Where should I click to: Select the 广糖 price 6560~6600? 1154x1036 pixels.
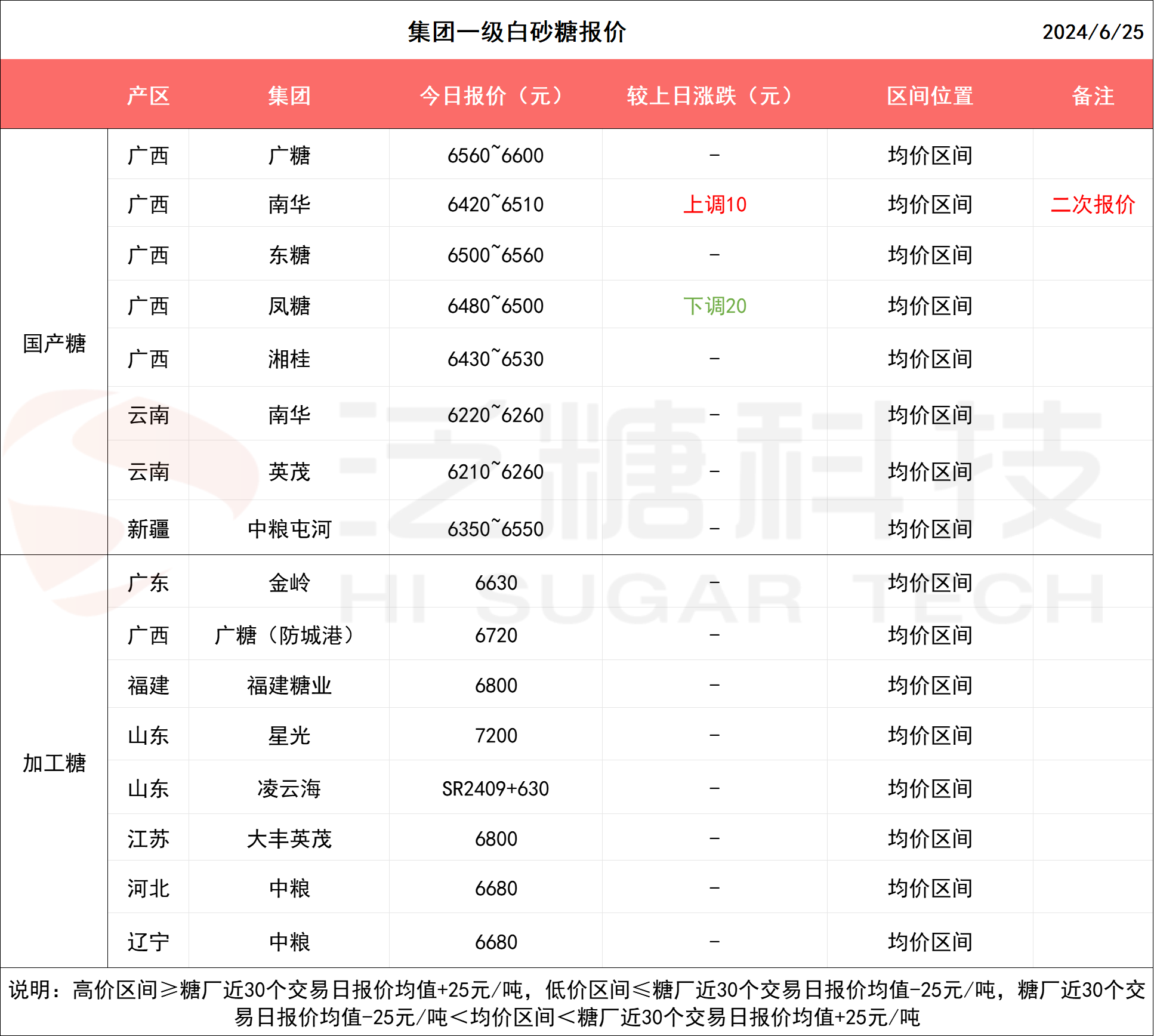click(x=495, y=156)
